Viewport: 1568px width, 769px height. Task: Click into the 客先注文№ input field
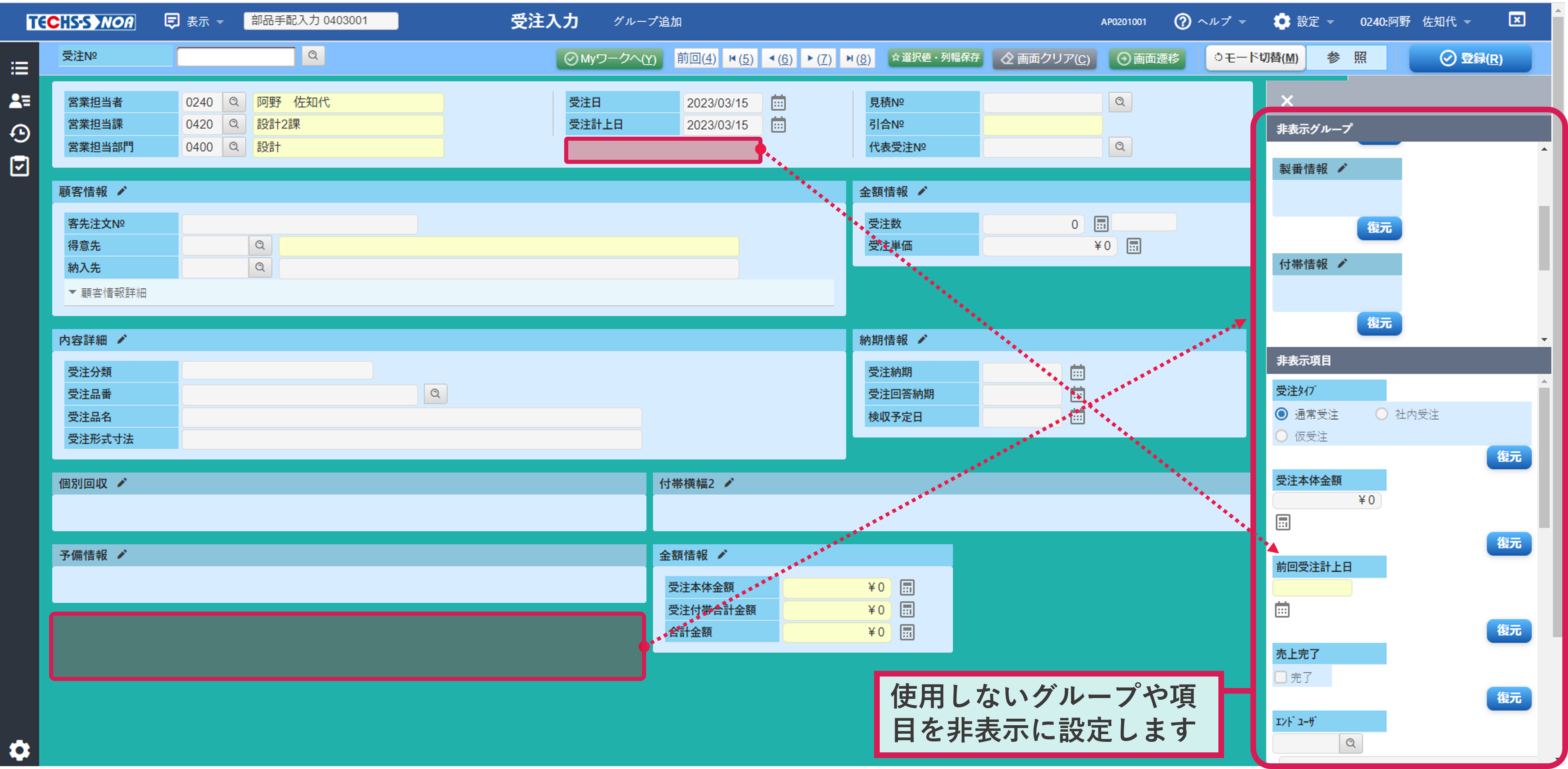299,224
